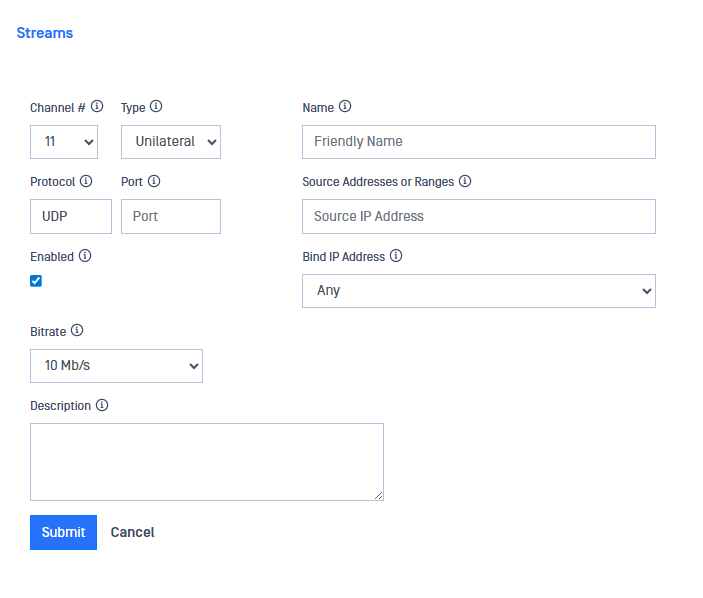703x598 pixels.
Task: Click into the Source IP Address field
Action: pyautogui.click(x=478, y=216)
